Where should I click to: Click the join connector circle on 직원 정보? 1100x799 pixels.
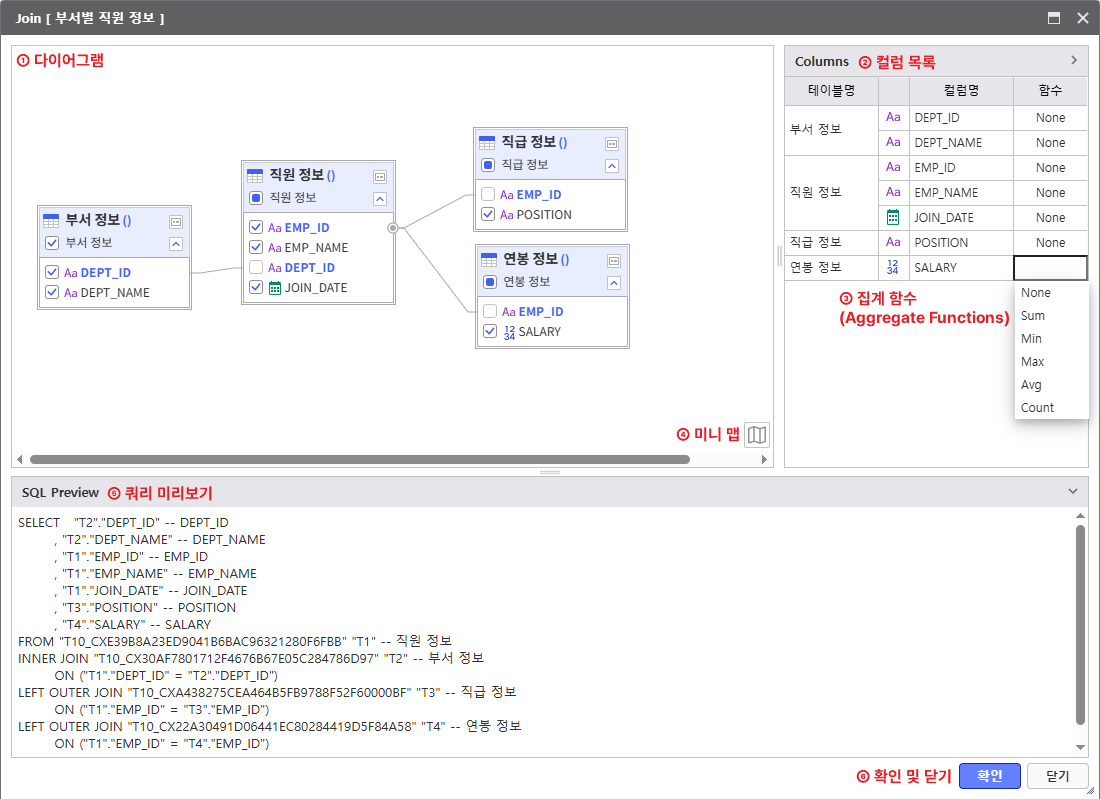393,228
